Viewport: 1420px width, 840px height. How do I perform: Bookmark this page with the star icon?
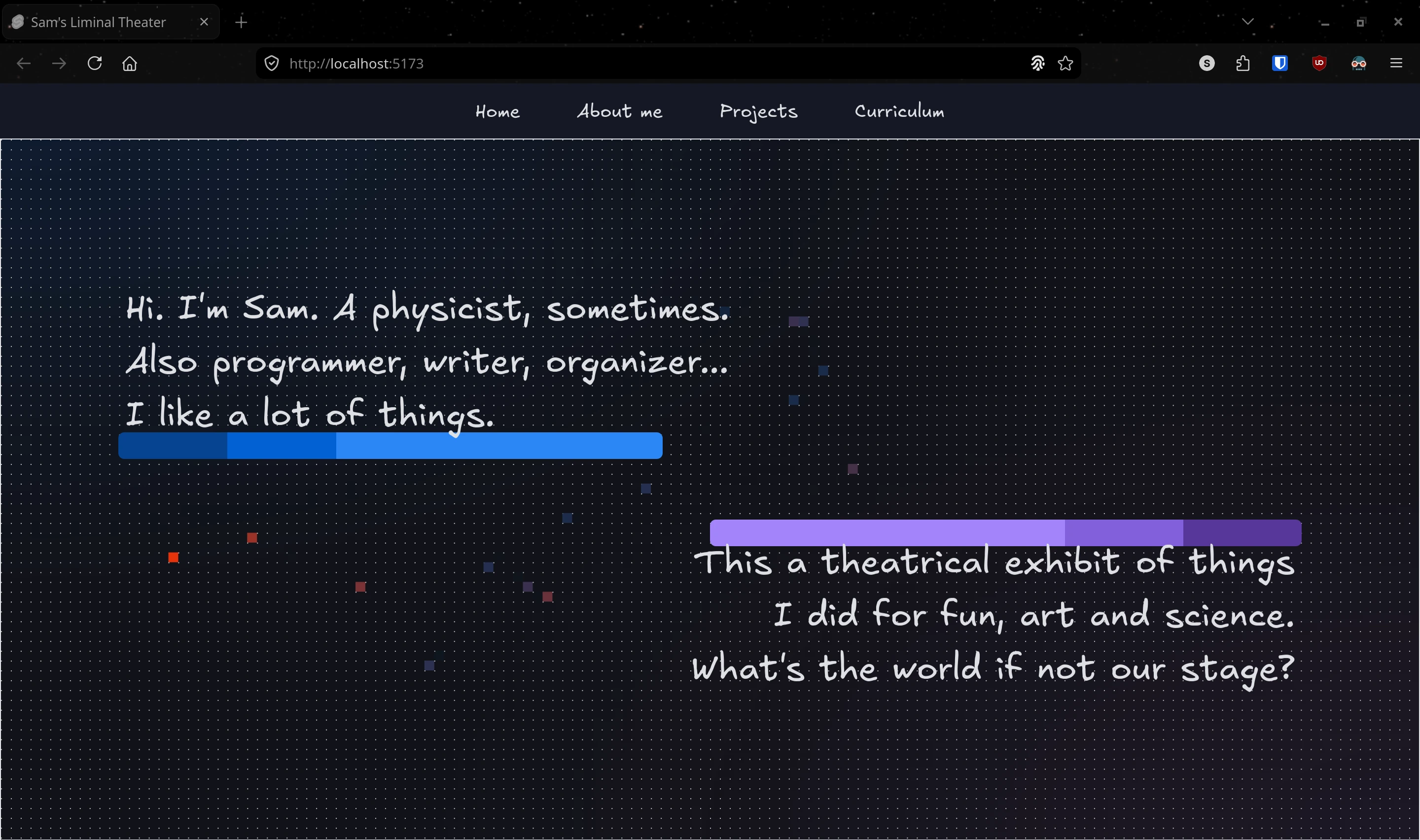(x=1065, y=64)
